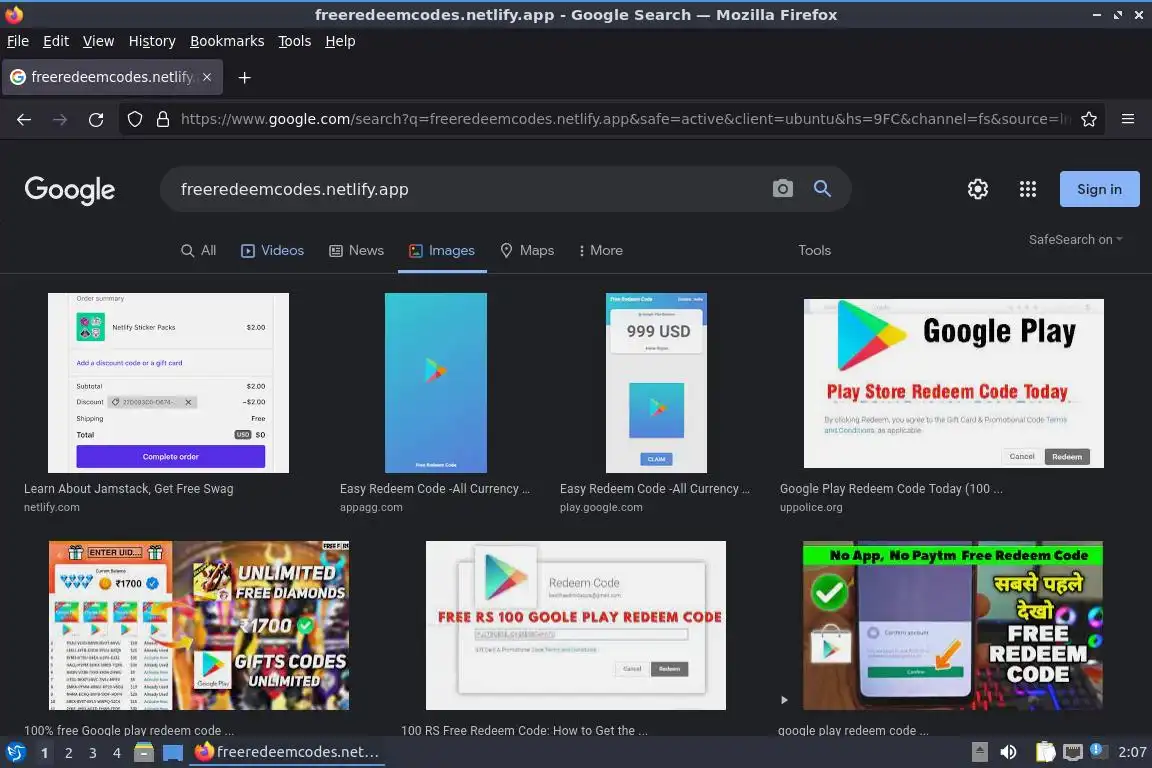Image resolution: width=1152 pixels, height=768 pixels.
Task: Click the play.google.com source link
Action: (x=601, y=507)
